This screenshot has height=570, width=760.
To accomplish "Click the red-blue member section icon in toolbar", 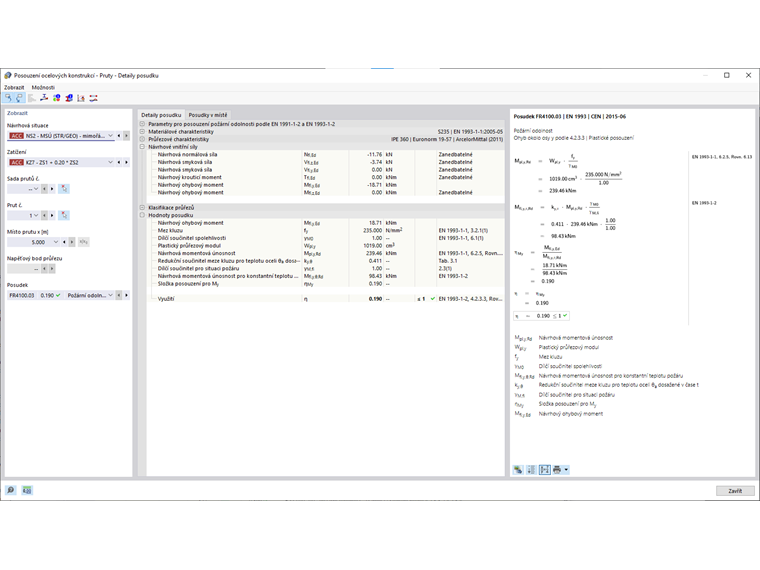I will [94, 98].
